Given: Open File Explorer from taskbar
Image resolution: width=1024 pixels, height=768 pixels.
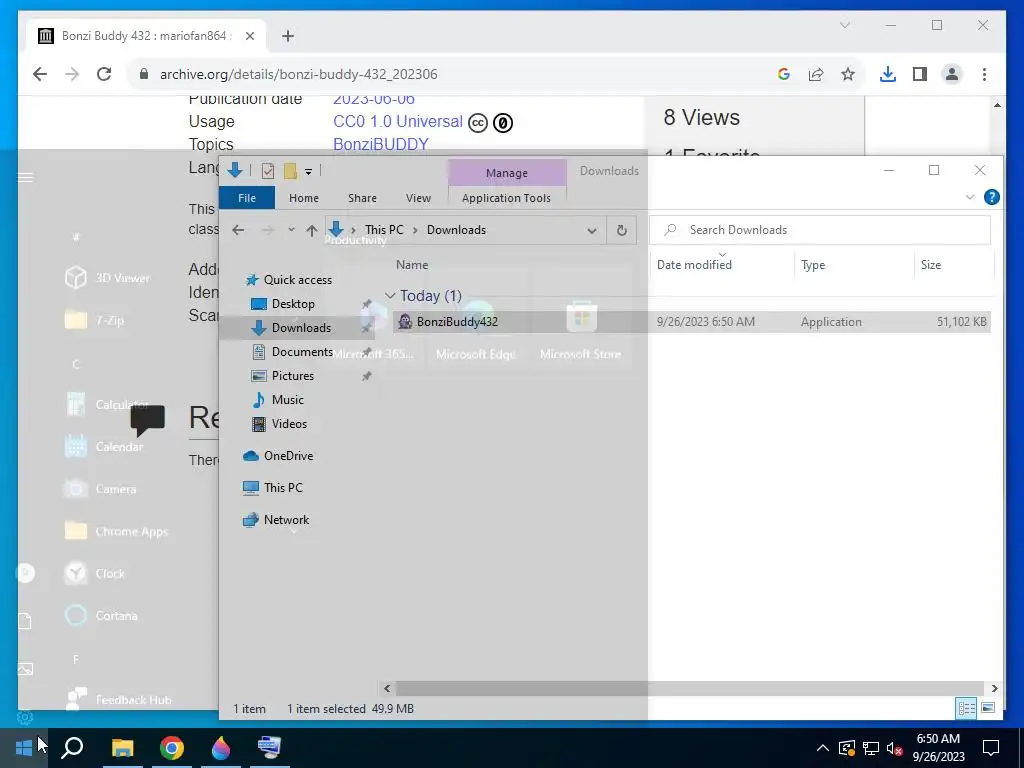Looking at the screenshot, I should tap(122, 747).
